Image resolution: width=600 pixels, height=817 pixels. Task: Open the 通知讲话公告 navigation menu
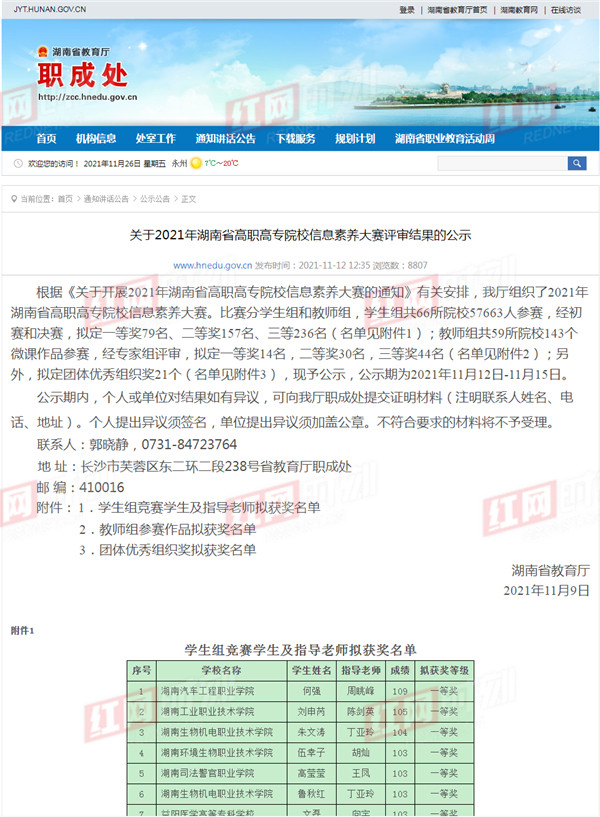point(226,139)
